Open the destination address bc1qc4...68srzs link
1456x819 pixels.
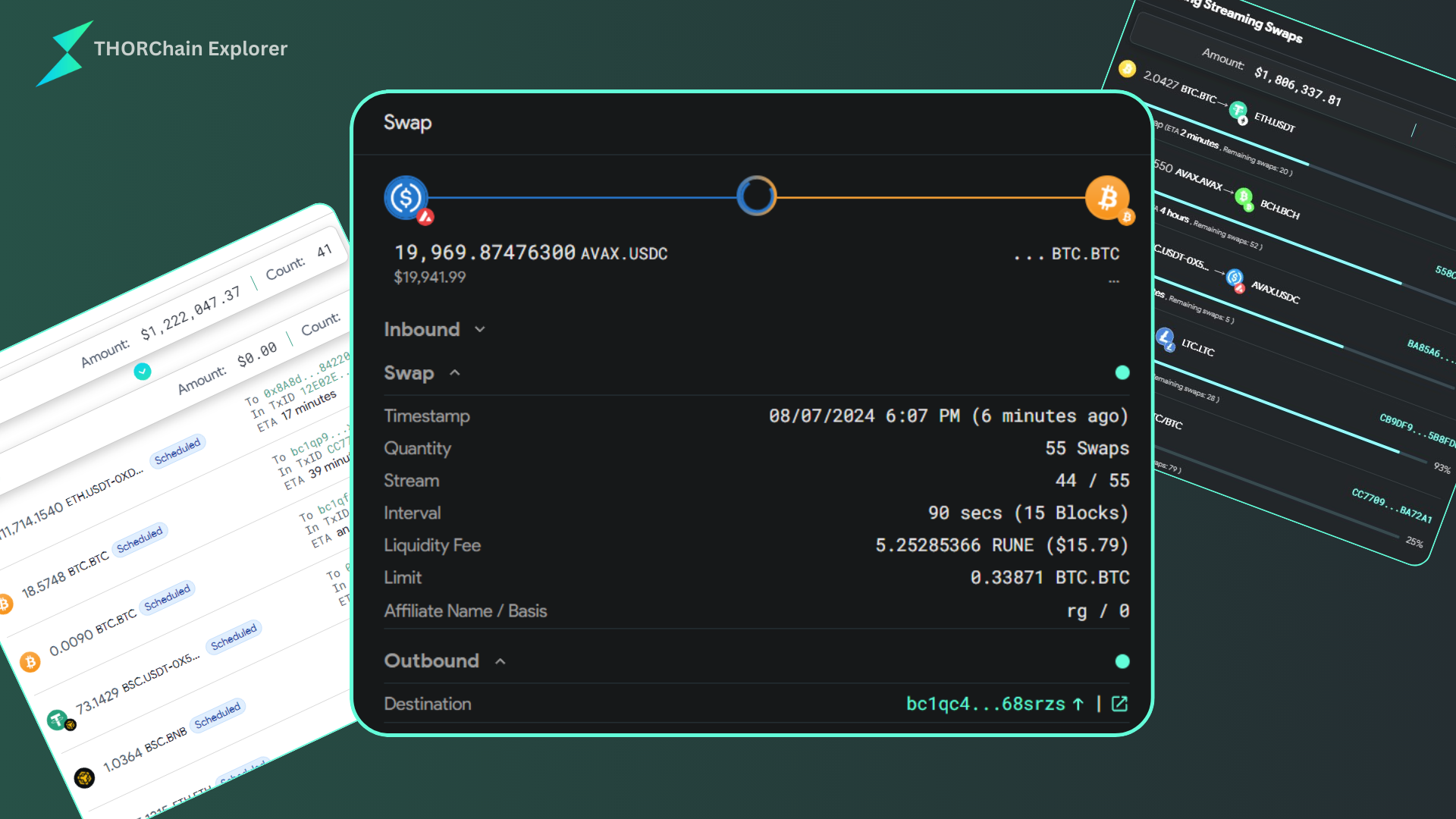click(986, 704)
